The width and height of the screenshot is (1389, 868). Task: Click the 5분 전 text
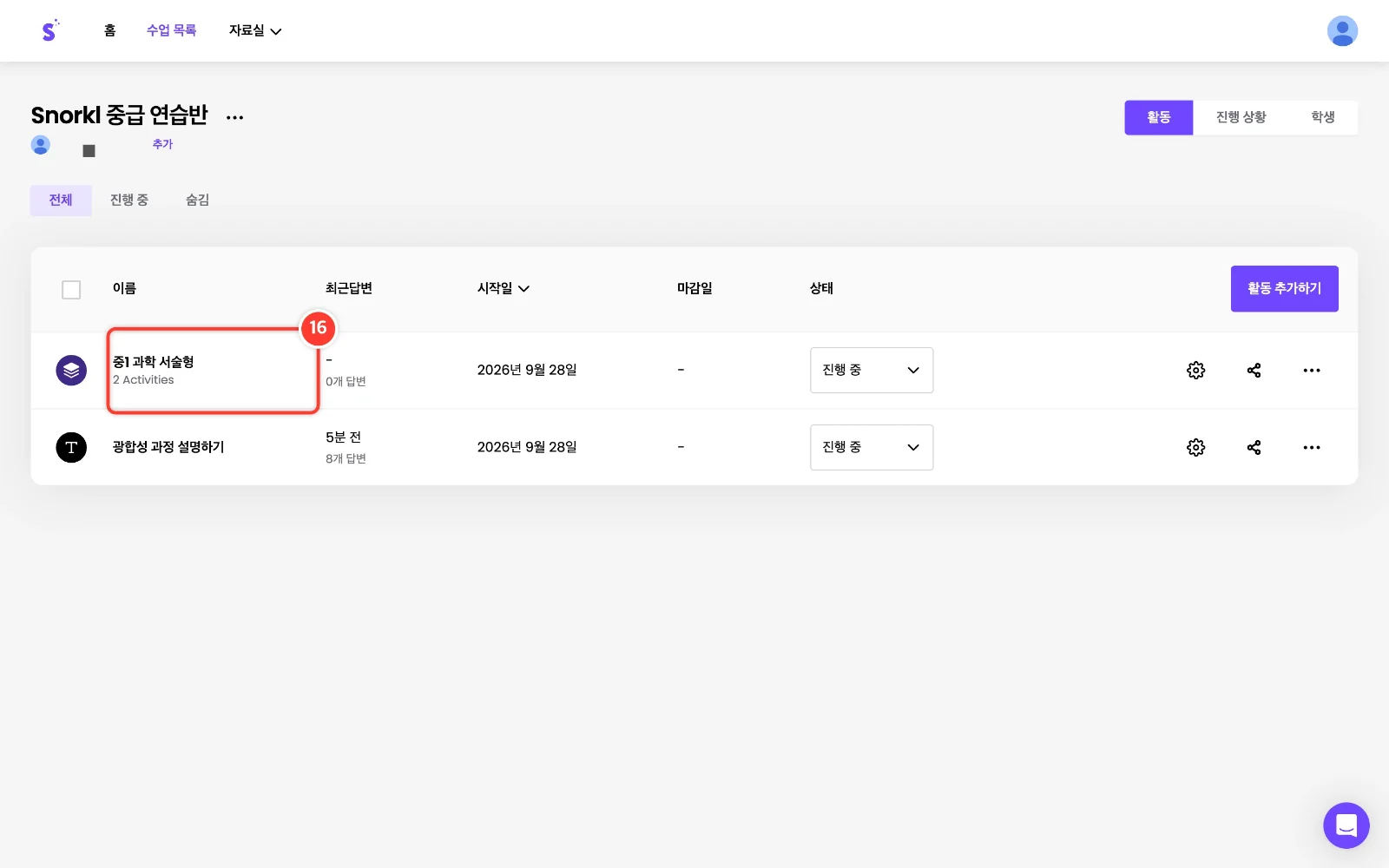click(343, 437)
